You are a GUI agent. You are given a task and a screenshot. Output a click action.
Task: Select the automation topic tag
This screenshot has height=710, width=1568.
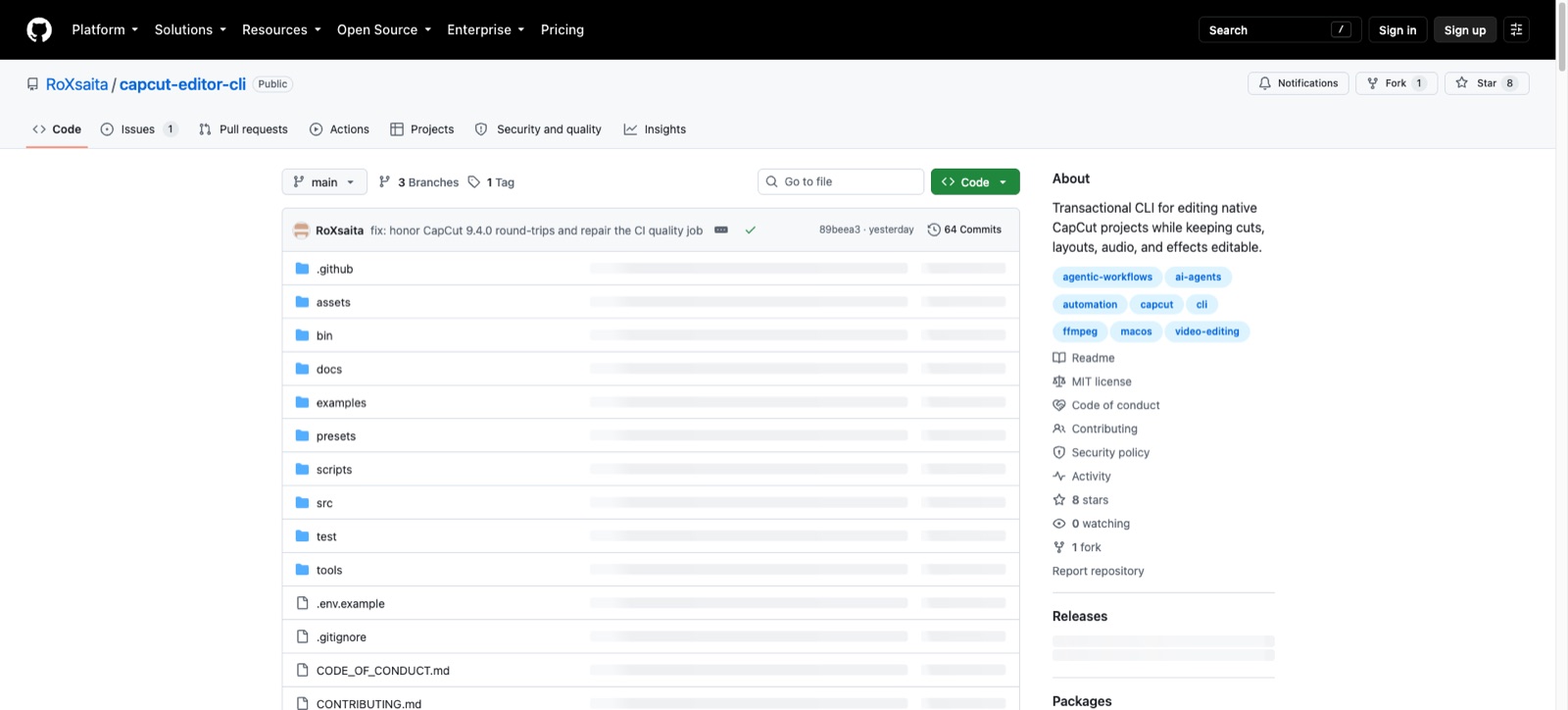[1090, 305]
